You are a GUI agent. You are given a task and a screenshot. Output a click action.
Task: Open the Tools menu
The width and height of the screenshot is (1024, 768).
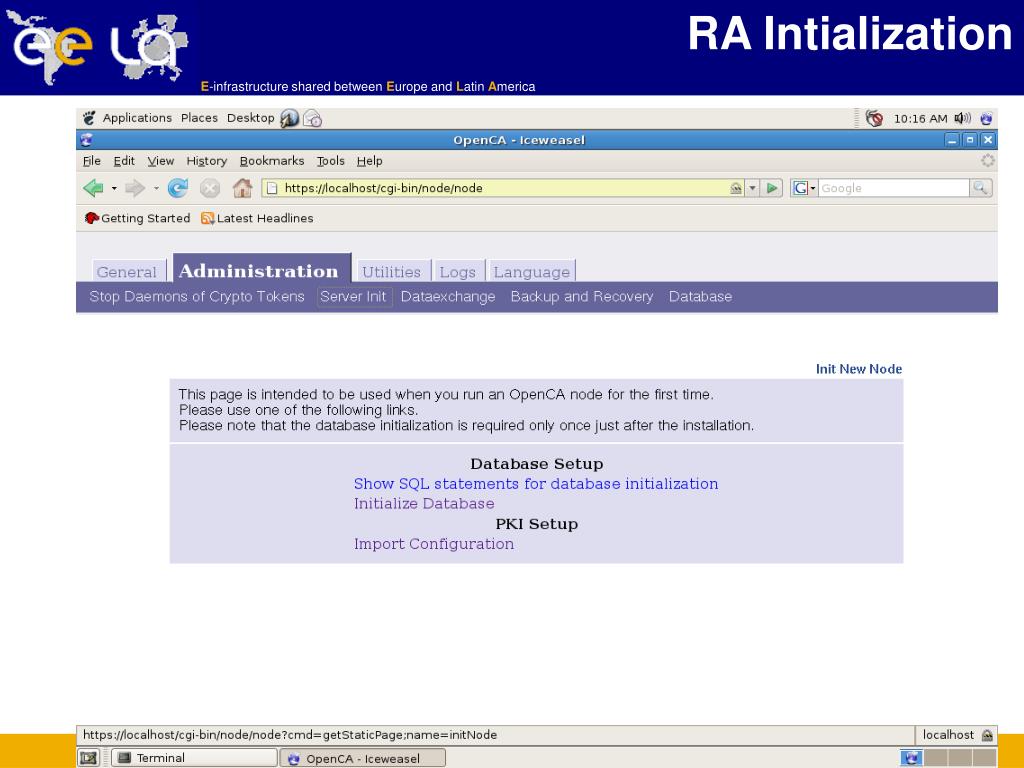(330, 161)
